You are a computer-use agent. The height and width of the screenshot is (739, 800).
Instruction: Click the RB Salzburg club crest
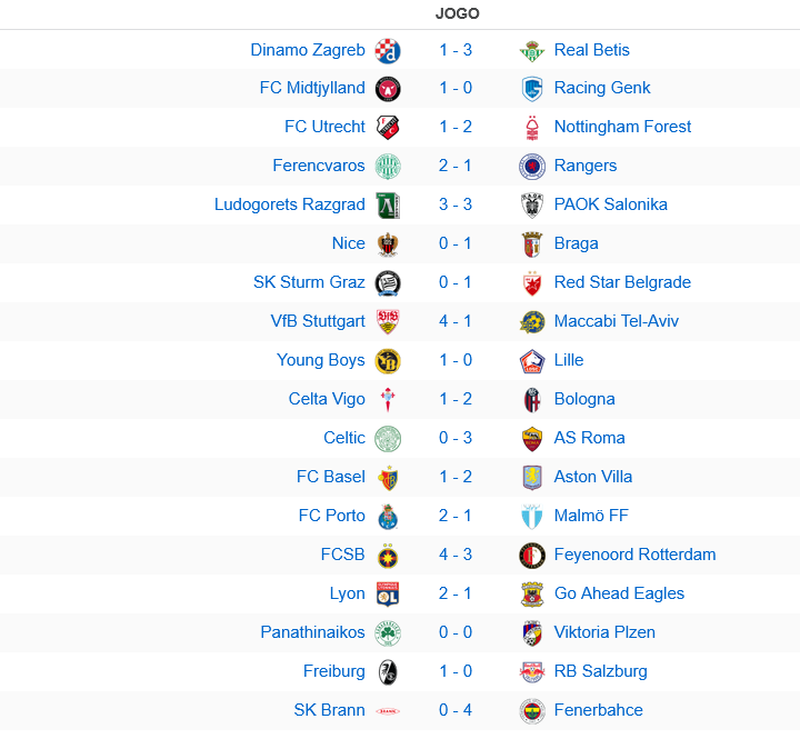coord(532,671)
